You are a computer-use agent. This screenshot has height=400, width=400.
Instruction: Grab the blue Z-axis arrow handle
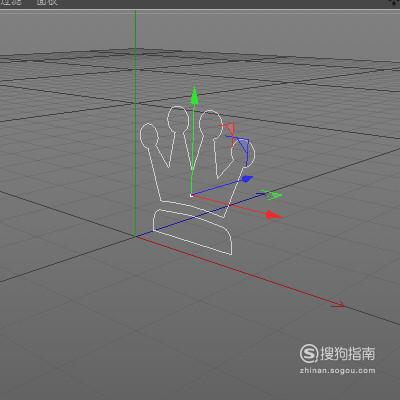[247, 179]
